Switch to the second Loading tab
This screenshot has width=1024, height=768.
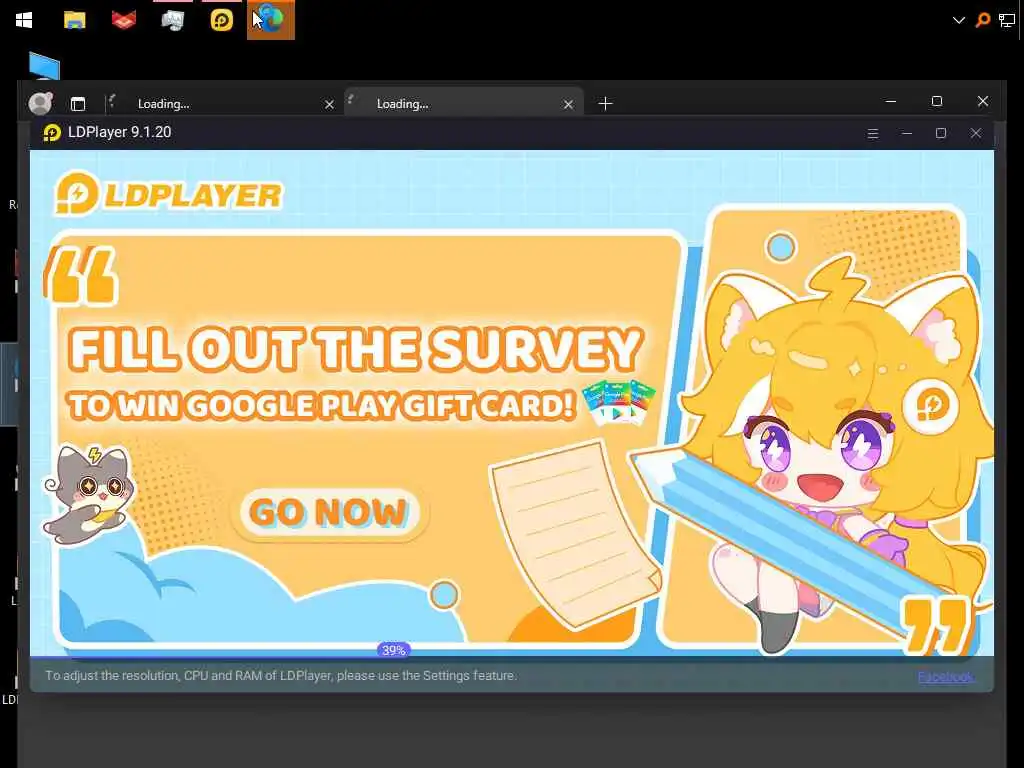464,103
